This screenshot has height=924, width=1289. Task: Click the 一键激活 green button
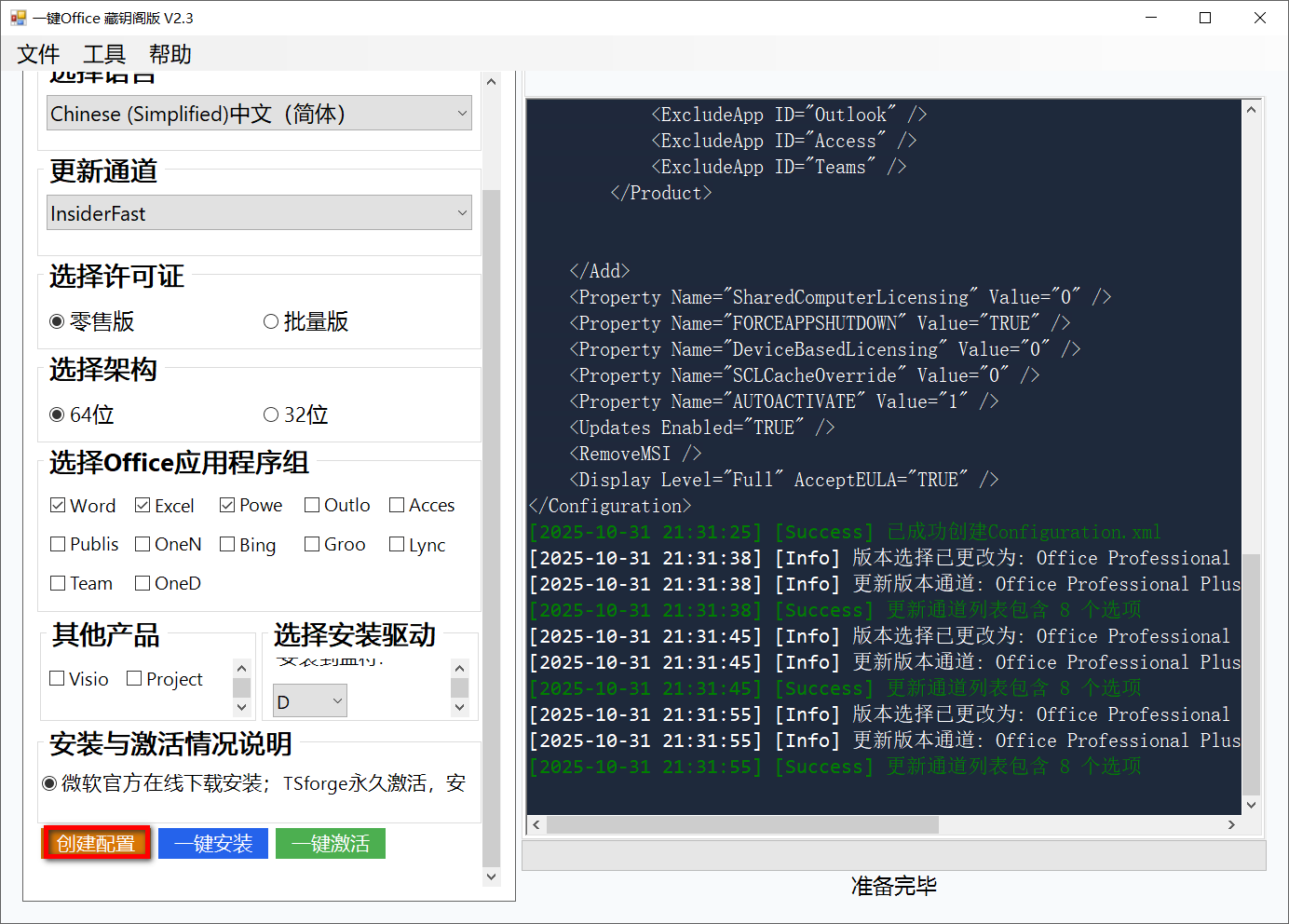click(x=331, y=843)
